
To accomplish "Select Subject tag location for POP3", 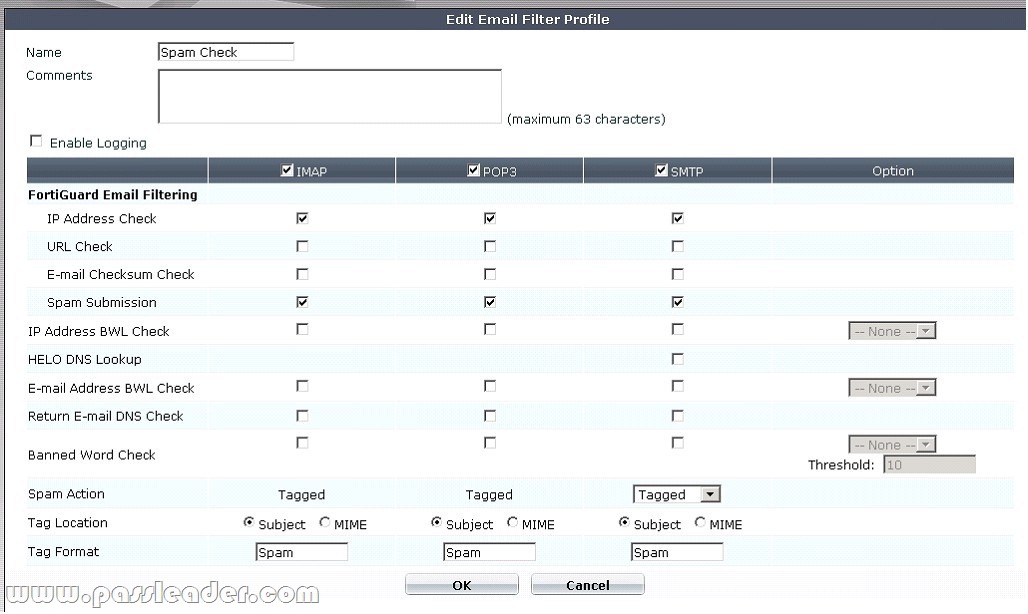I will click(436, 522).
